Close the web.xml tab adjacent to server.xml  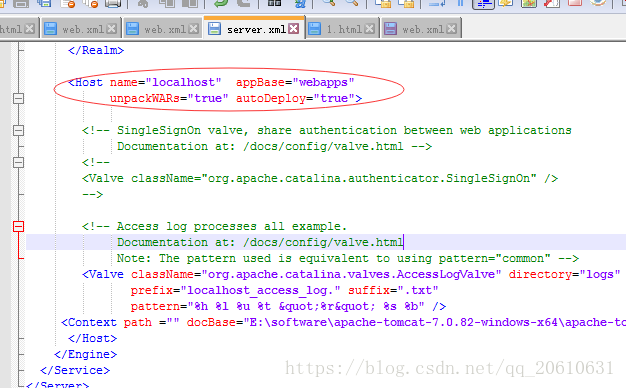click(194, 29)
